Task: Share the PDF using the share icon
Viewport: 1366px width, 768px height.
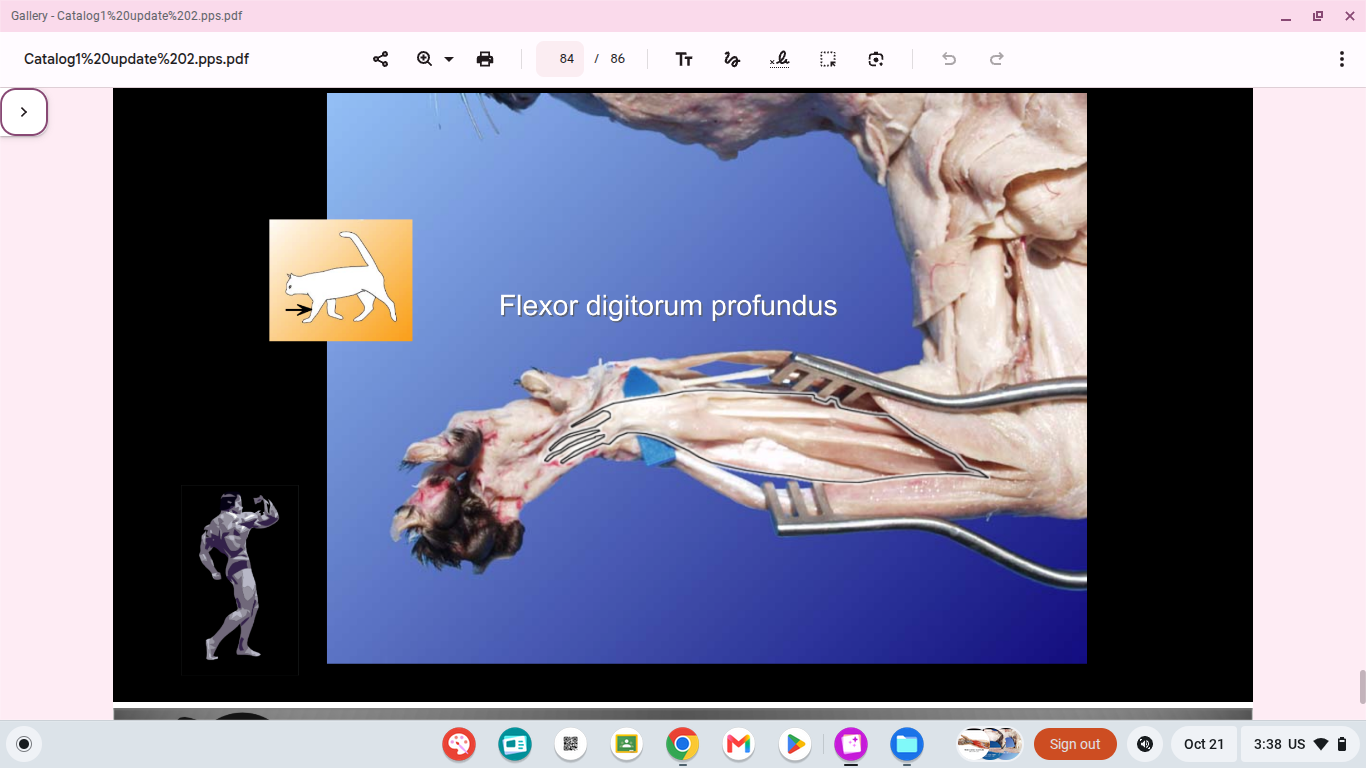Action: pos(380,59)
